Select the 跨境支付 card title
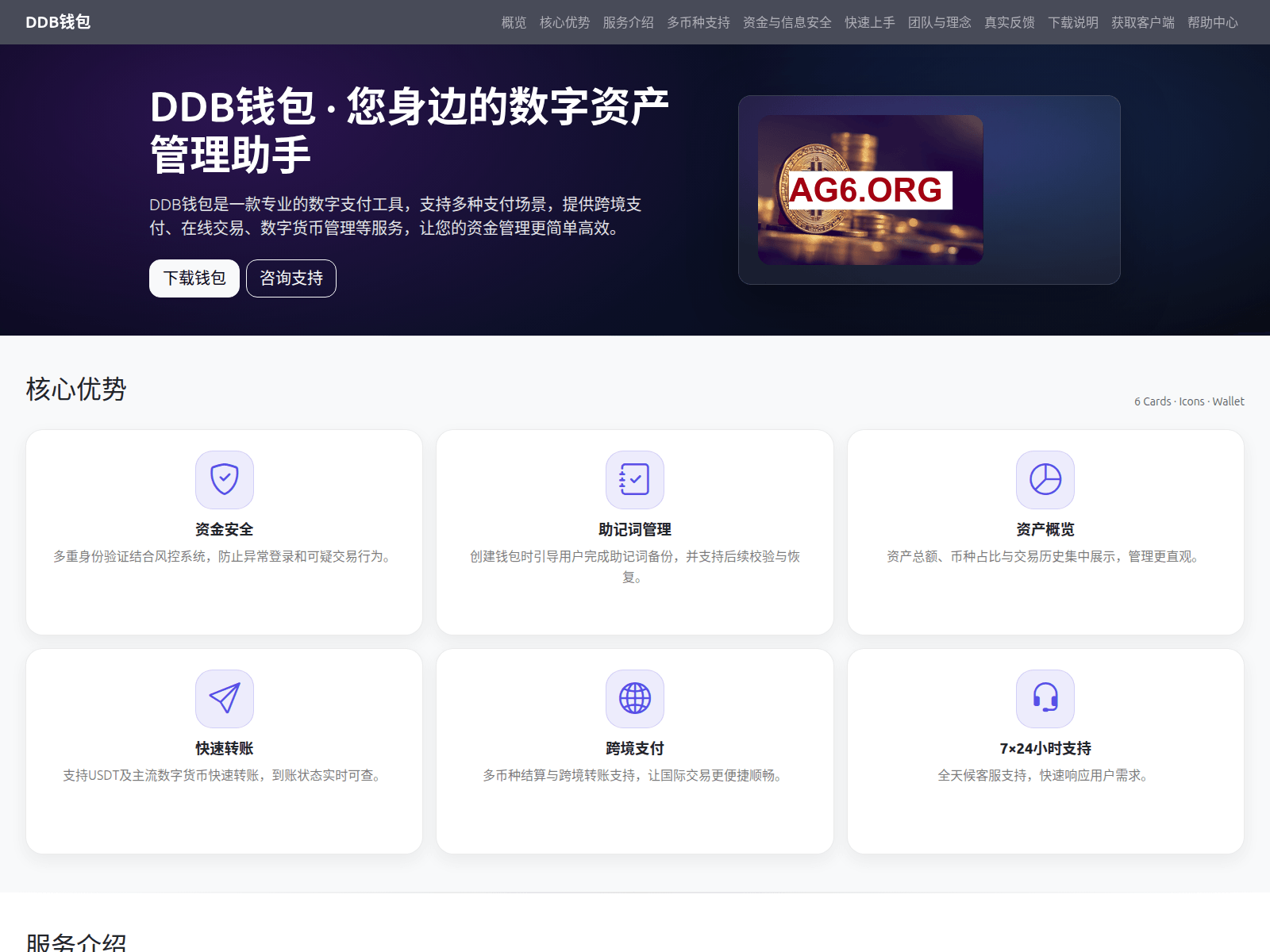 635,748
